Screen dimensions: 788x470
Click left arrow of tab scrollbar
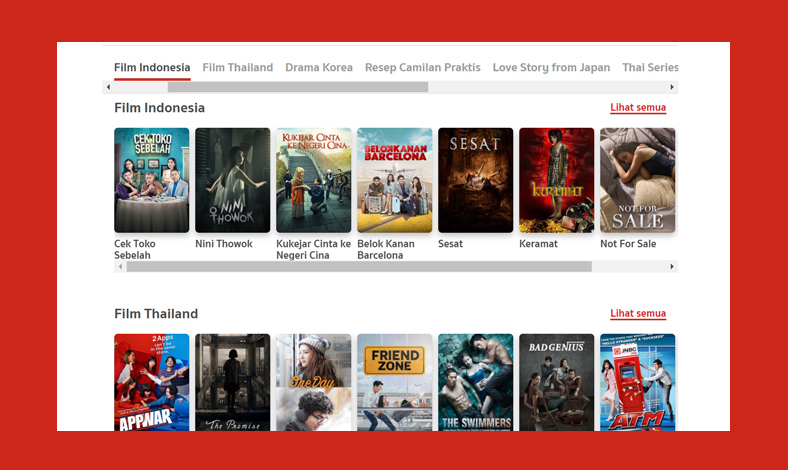click(108, 87)
